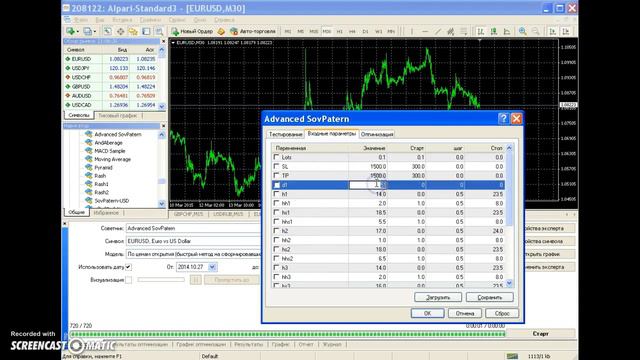640x360 pixels.
Task: Switch to Тиковый график tab
Action: click(118, 116)
